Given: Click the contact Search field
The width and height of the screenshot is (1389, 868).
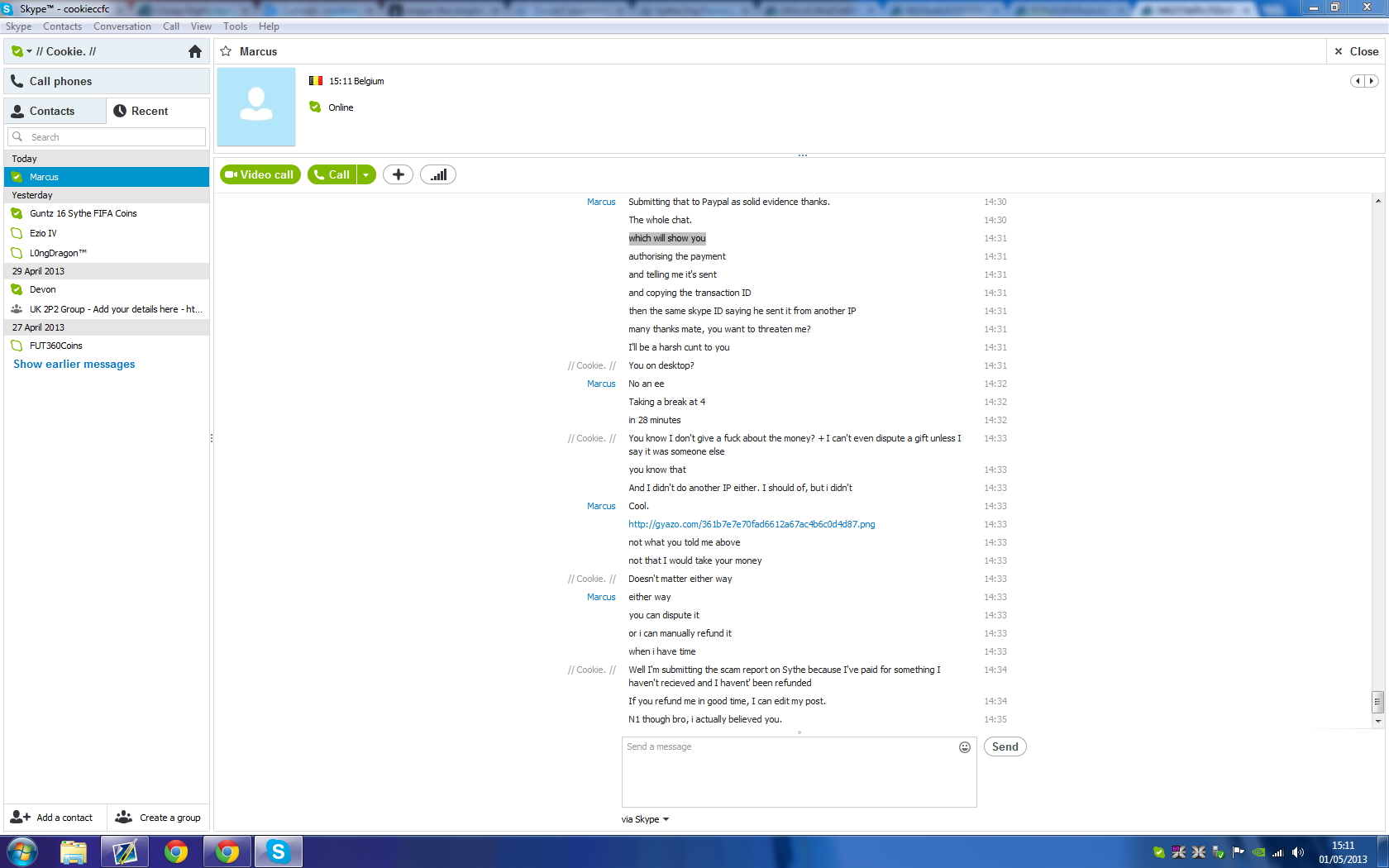Looking at the screenshot, I should 107,137.
